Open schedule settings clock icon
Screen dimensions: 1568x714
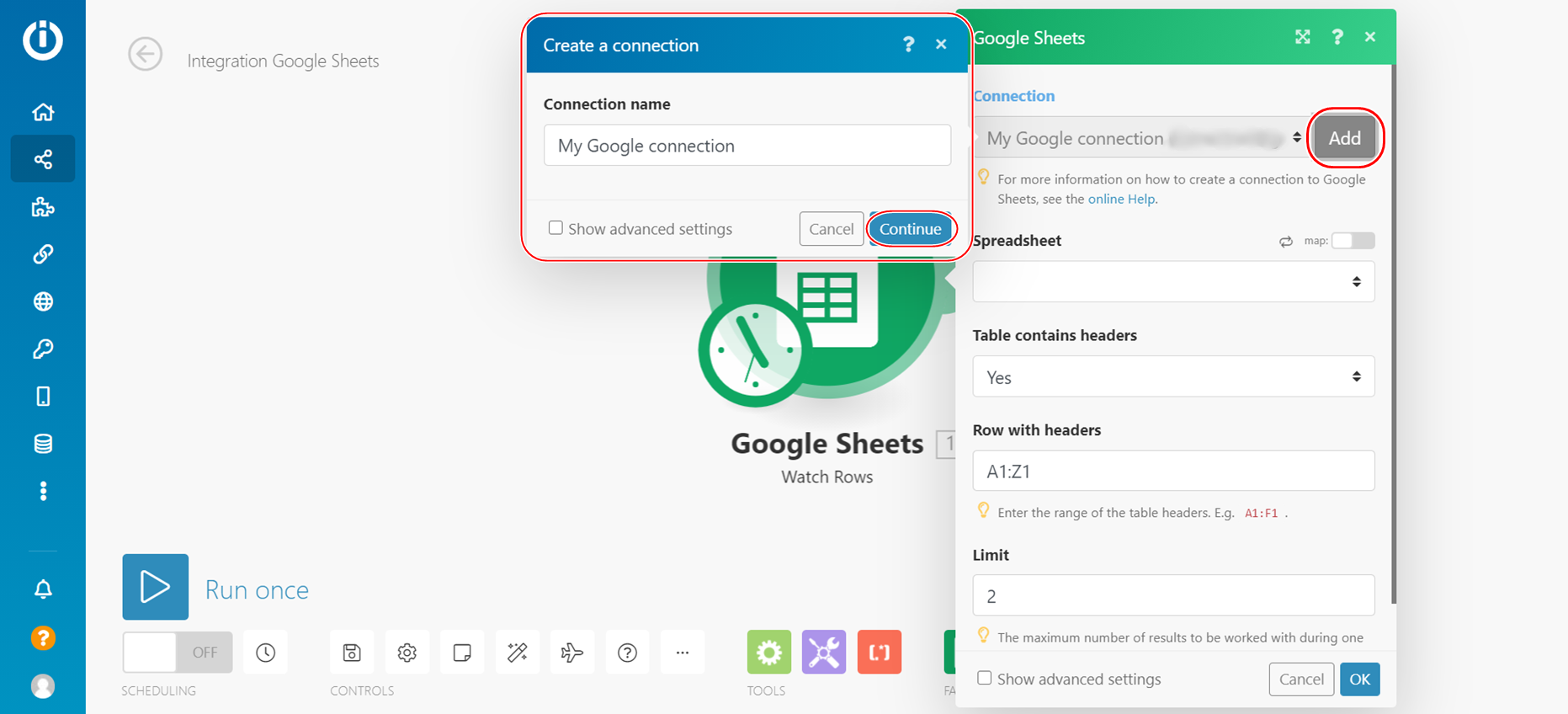point(265,653)
